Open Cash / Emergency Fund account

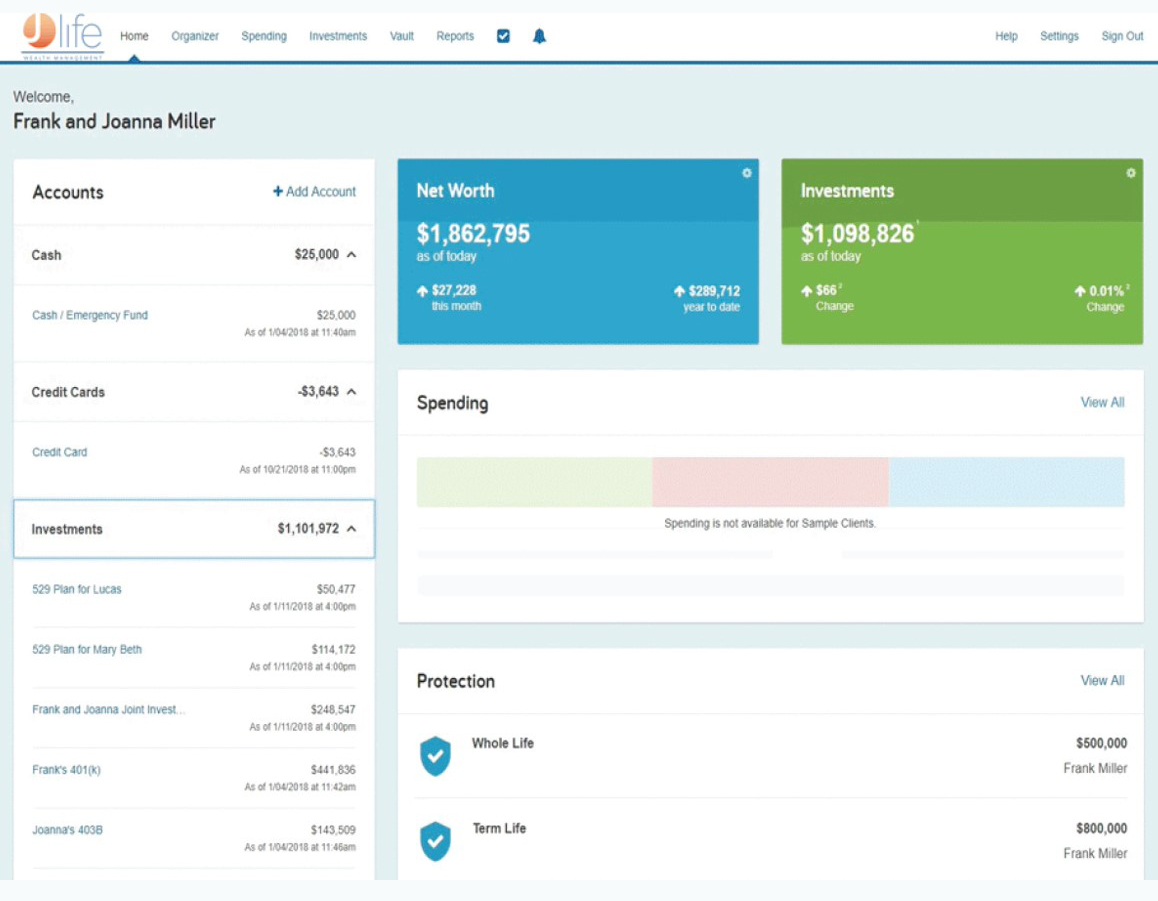coord(90,315)
